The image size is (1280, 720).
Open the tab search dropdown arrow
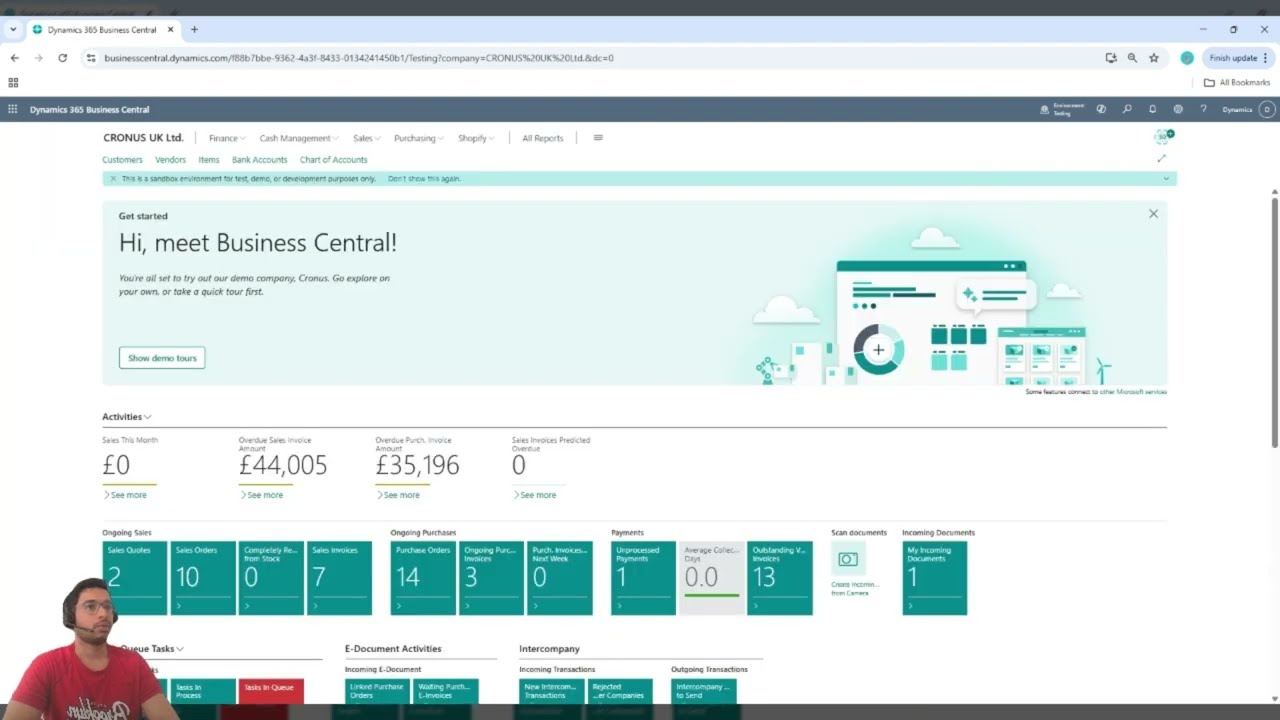point(12,29)
